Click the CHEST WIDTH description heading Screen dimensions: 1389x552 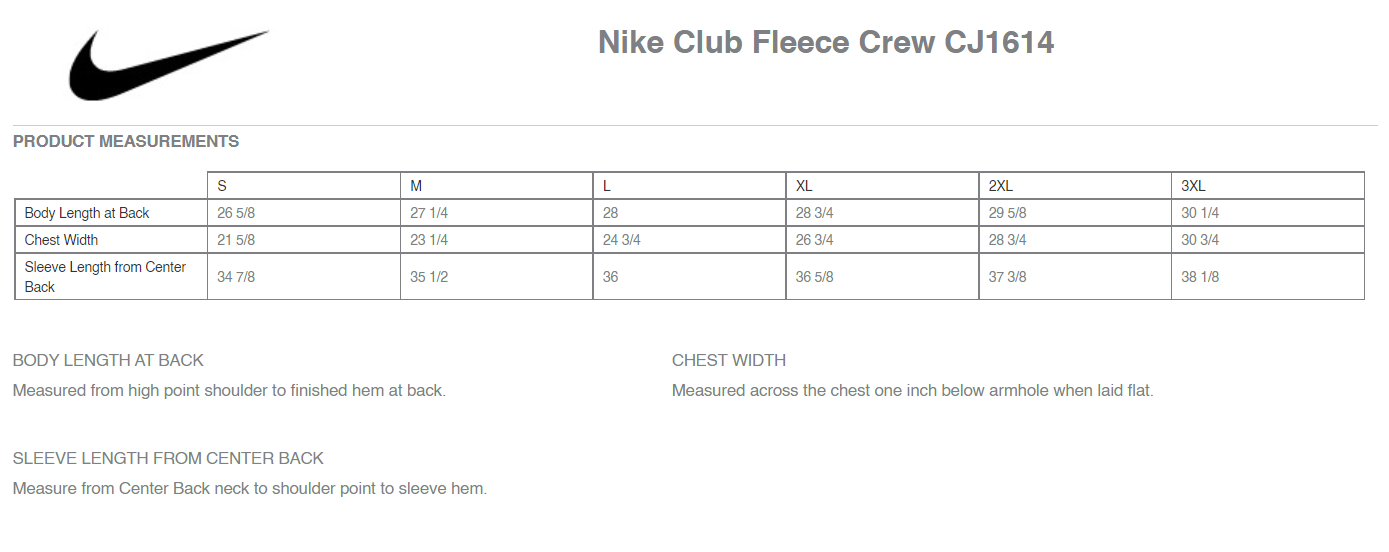tap(729, 360)
